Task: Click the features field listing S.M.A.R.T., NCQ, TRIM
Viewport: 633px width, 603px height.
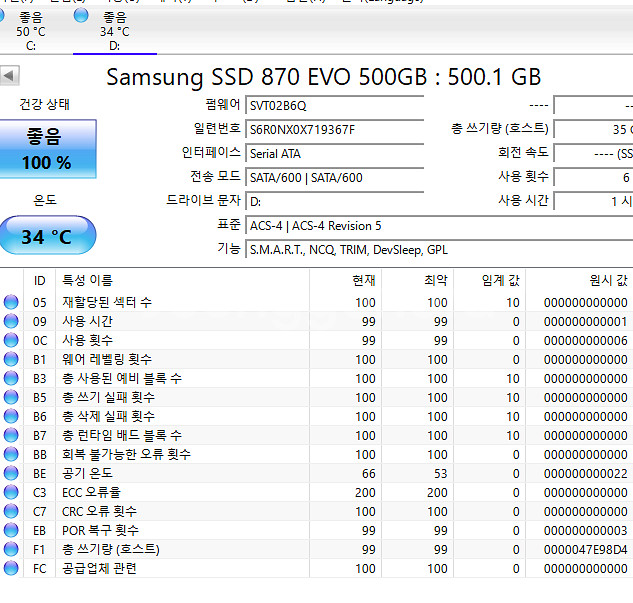Action: coord(439,249)
